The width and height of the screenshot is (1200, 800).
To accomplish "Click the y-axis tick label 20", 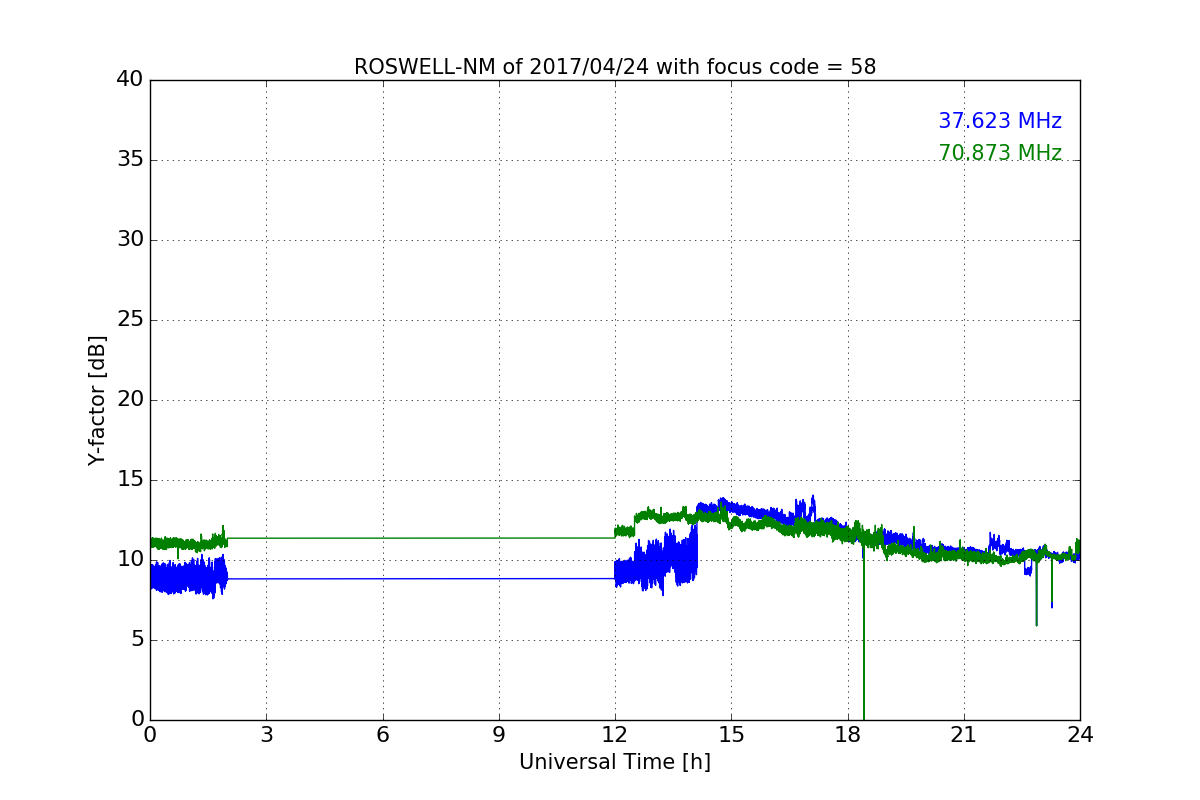I will point(130,400).
